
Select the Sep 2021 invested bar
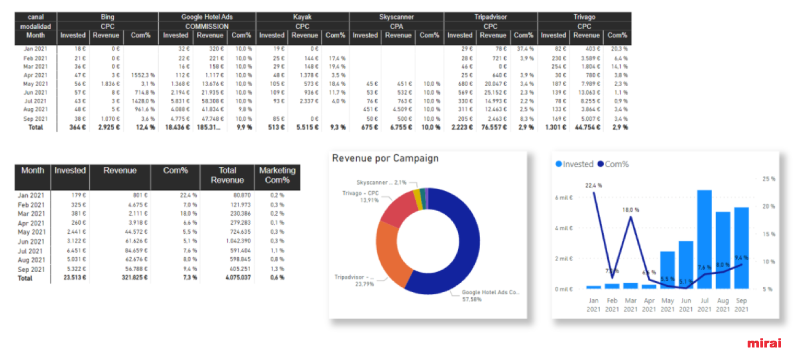741,248
